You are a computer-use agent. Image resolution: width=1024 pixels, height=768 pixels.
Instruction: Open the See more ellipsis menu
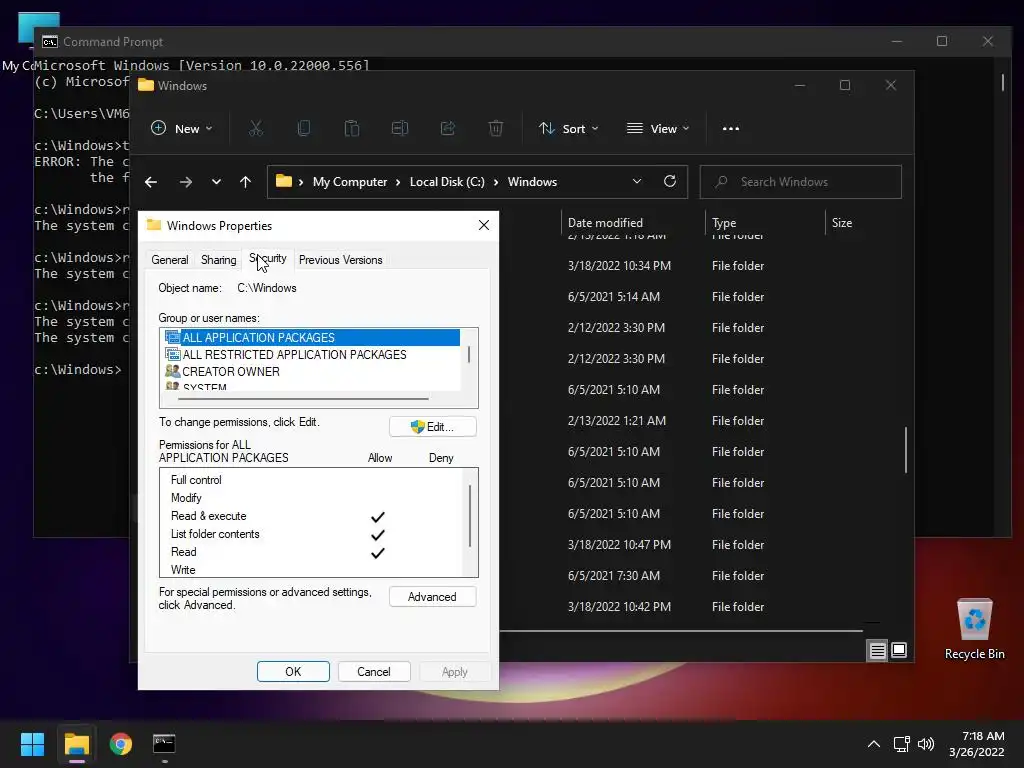(x=731, y=129)
